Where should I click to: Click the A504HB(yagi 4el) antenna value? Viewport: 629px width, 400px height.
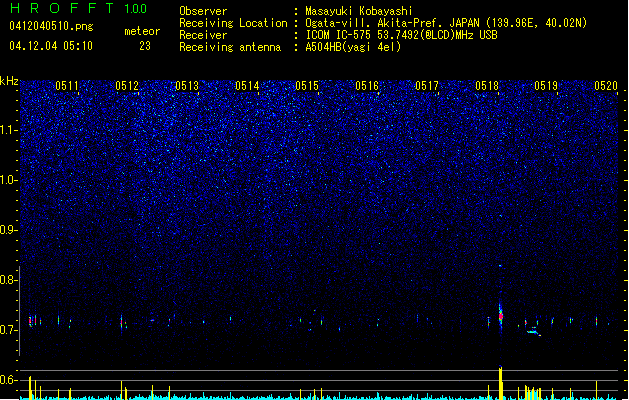click(x=353, y=47)
